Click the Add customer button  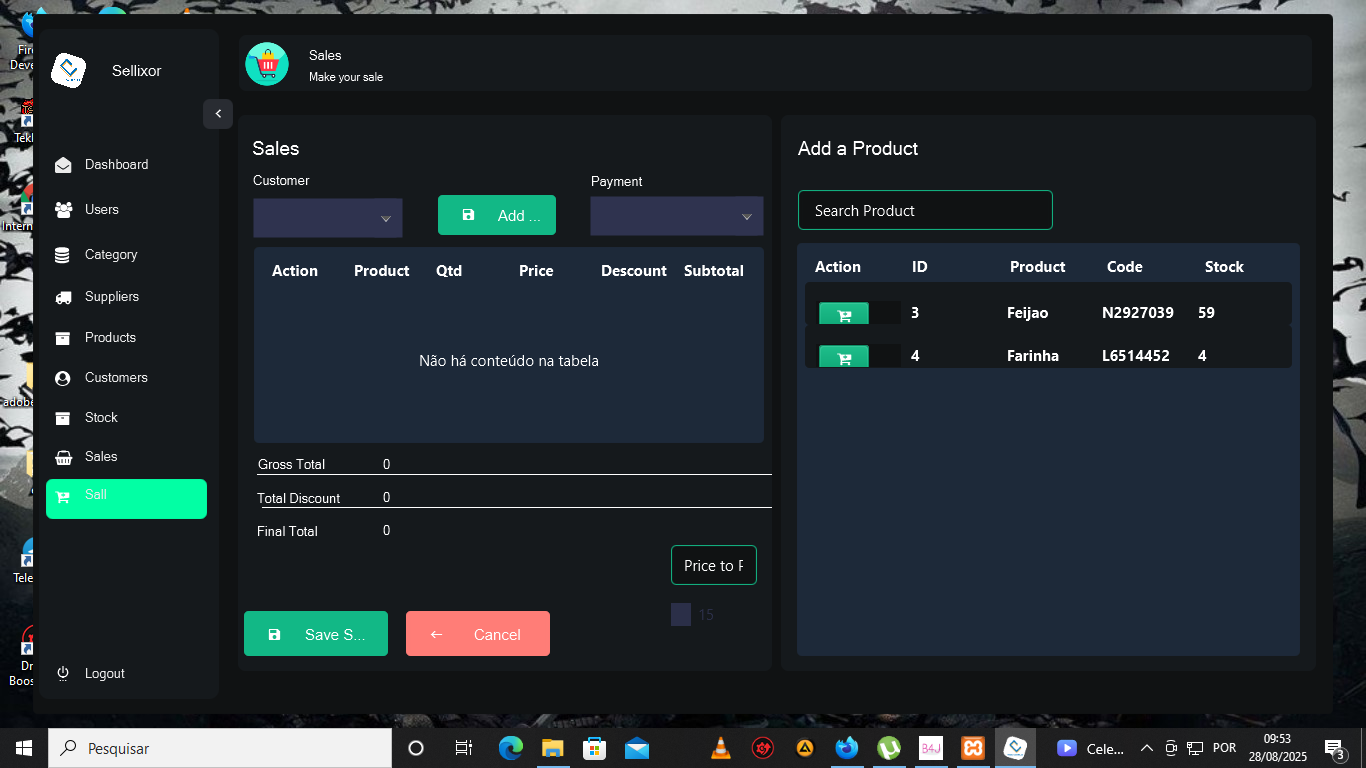pos(497,215)
